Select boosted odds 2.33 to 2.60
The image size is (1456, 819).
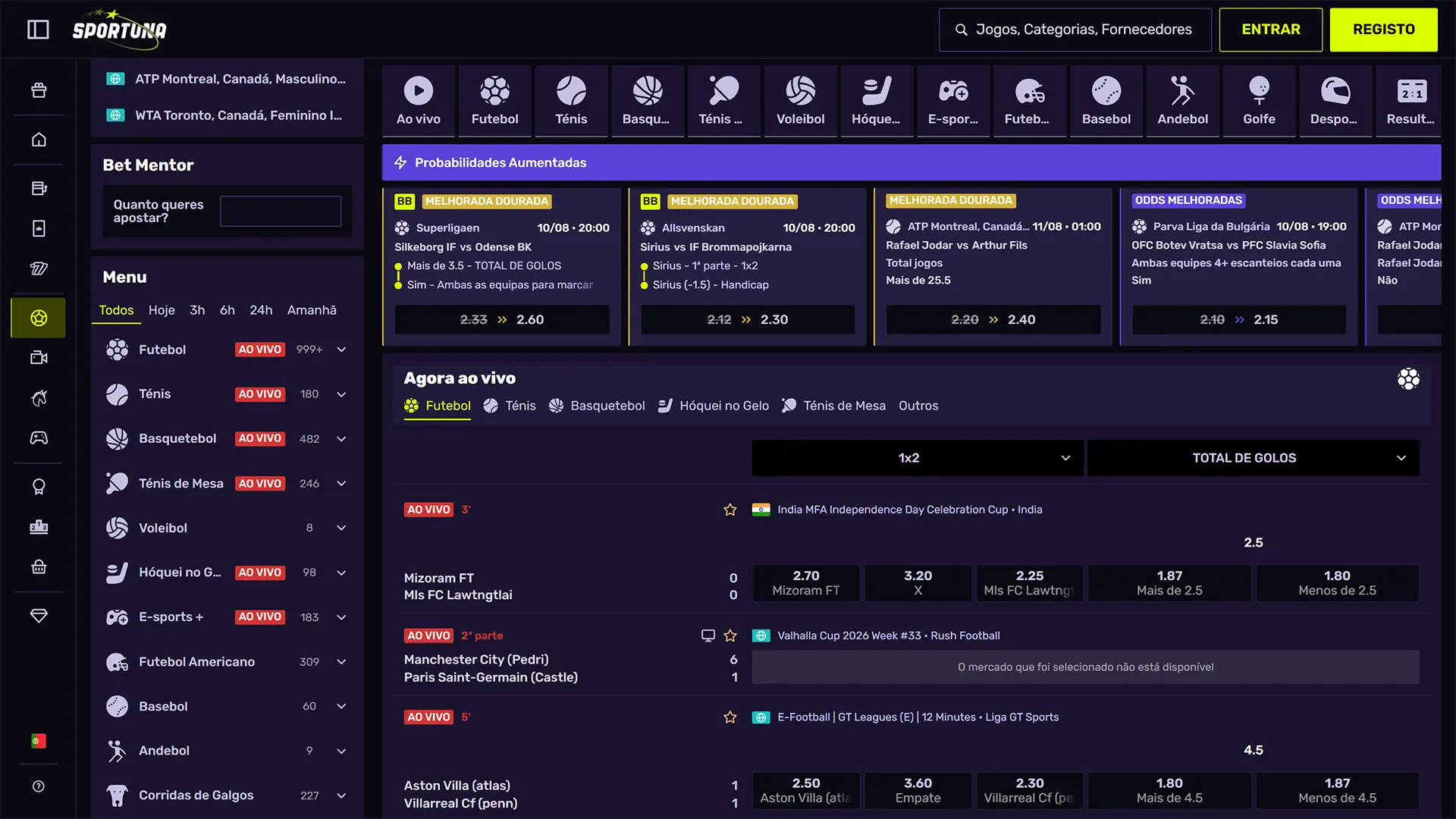[x=502, y=320]
